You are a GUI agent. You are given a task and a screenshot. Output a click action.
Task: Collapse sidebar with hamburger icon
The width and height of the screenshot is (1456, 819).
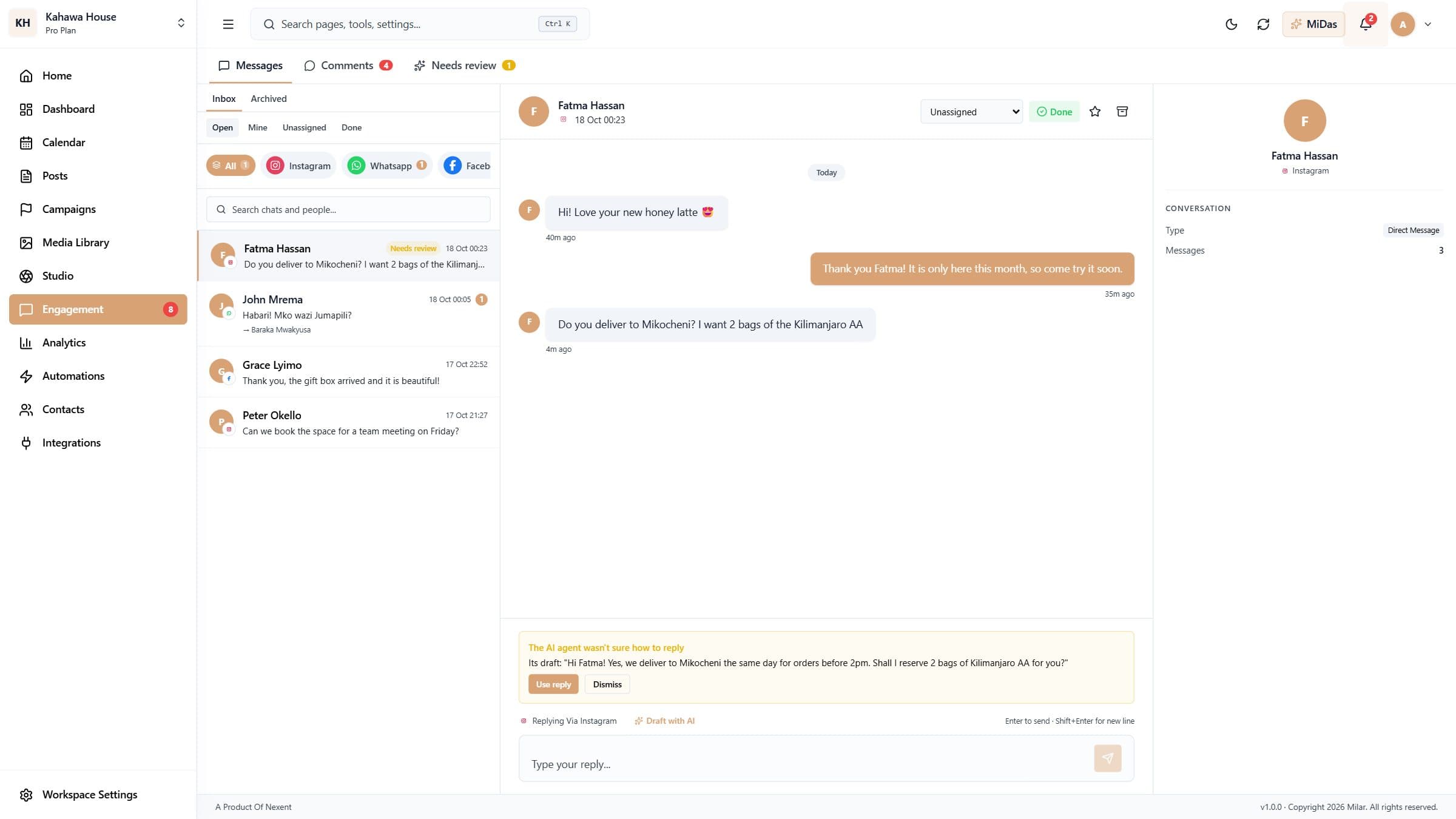tap(228, 24)
